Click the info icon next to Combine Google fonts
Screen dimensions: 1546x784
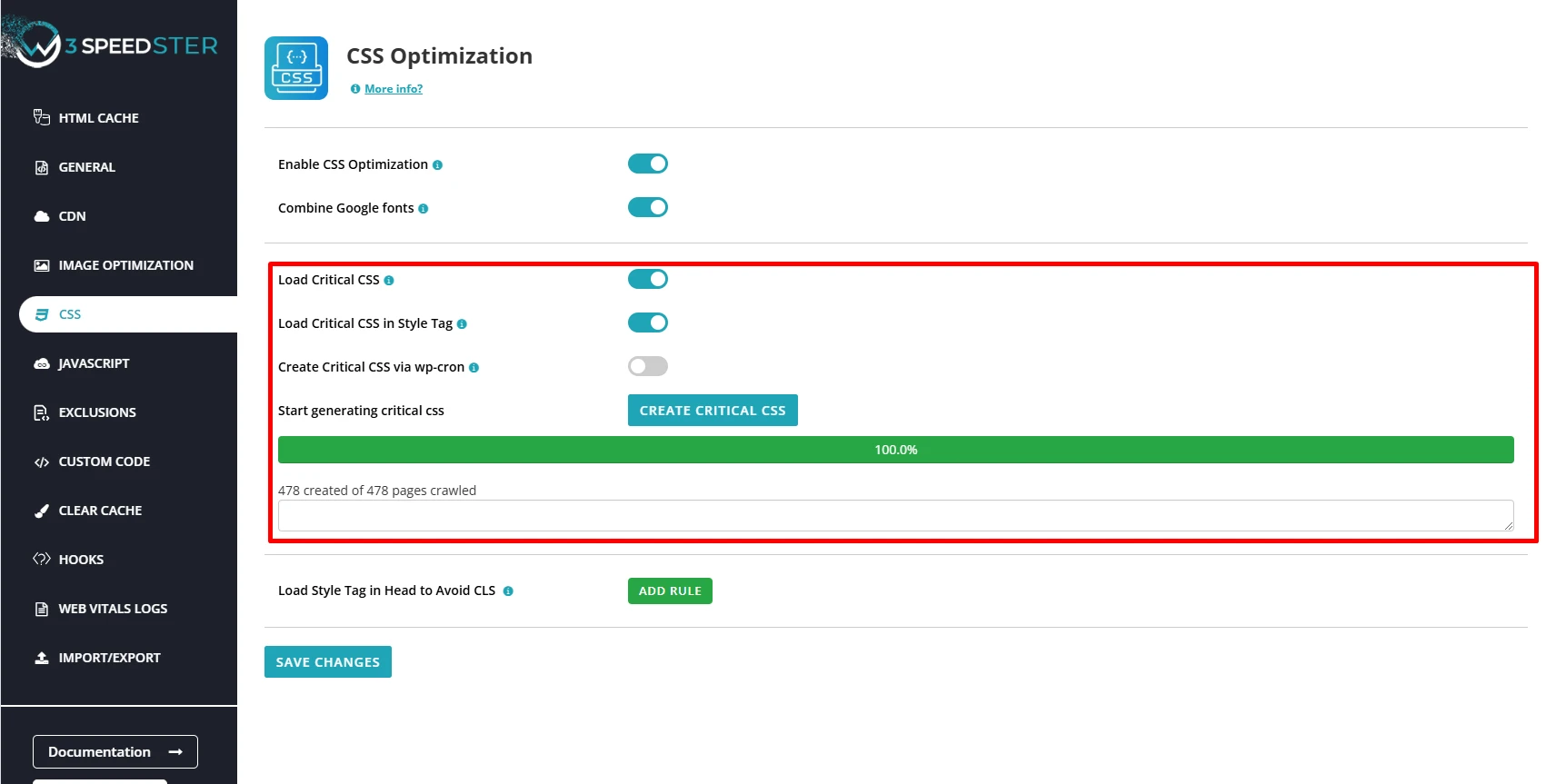coord(424,209)
